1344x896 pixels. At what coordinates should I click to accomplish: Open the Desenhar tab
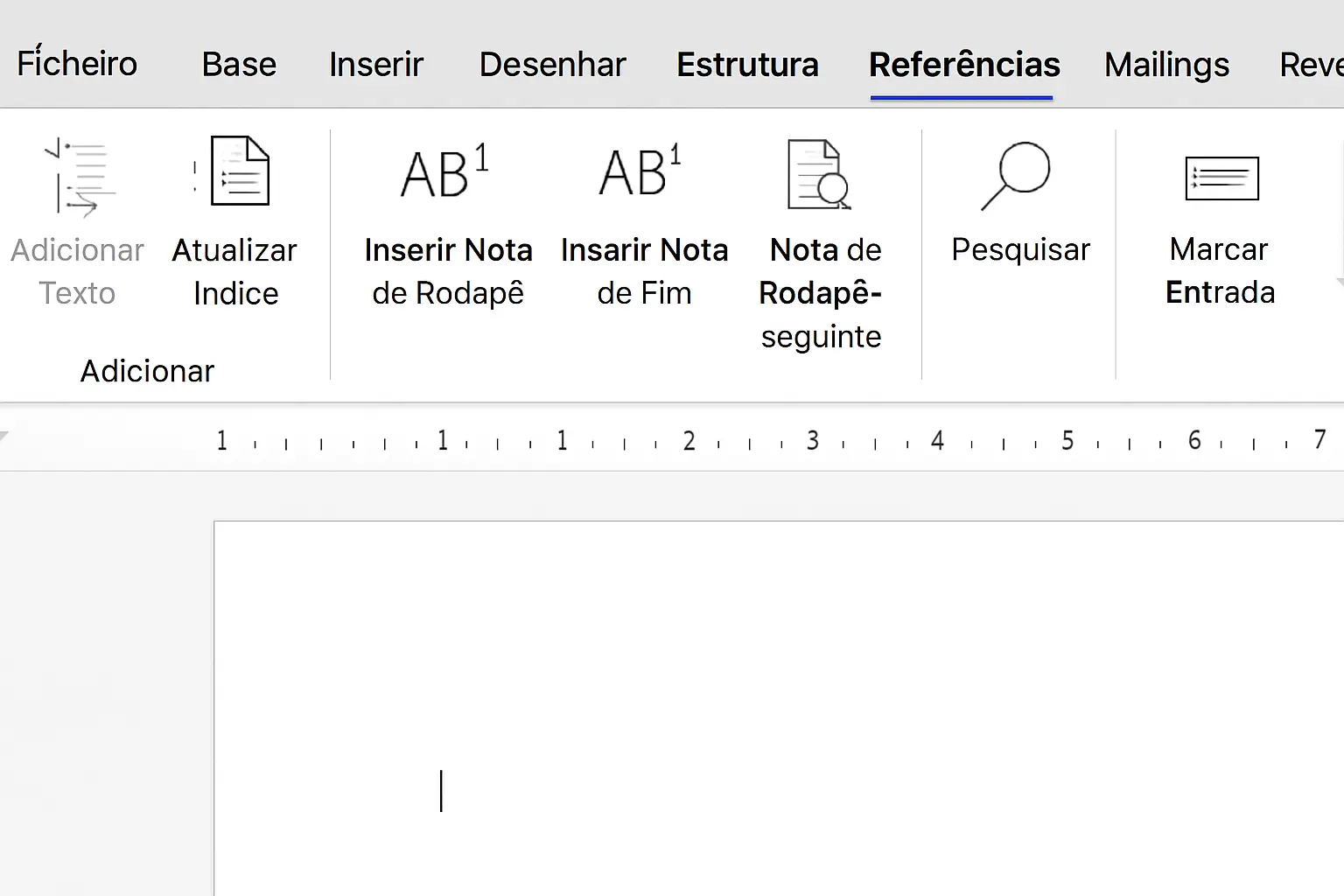pyautogui.click(x=553, y=65)
